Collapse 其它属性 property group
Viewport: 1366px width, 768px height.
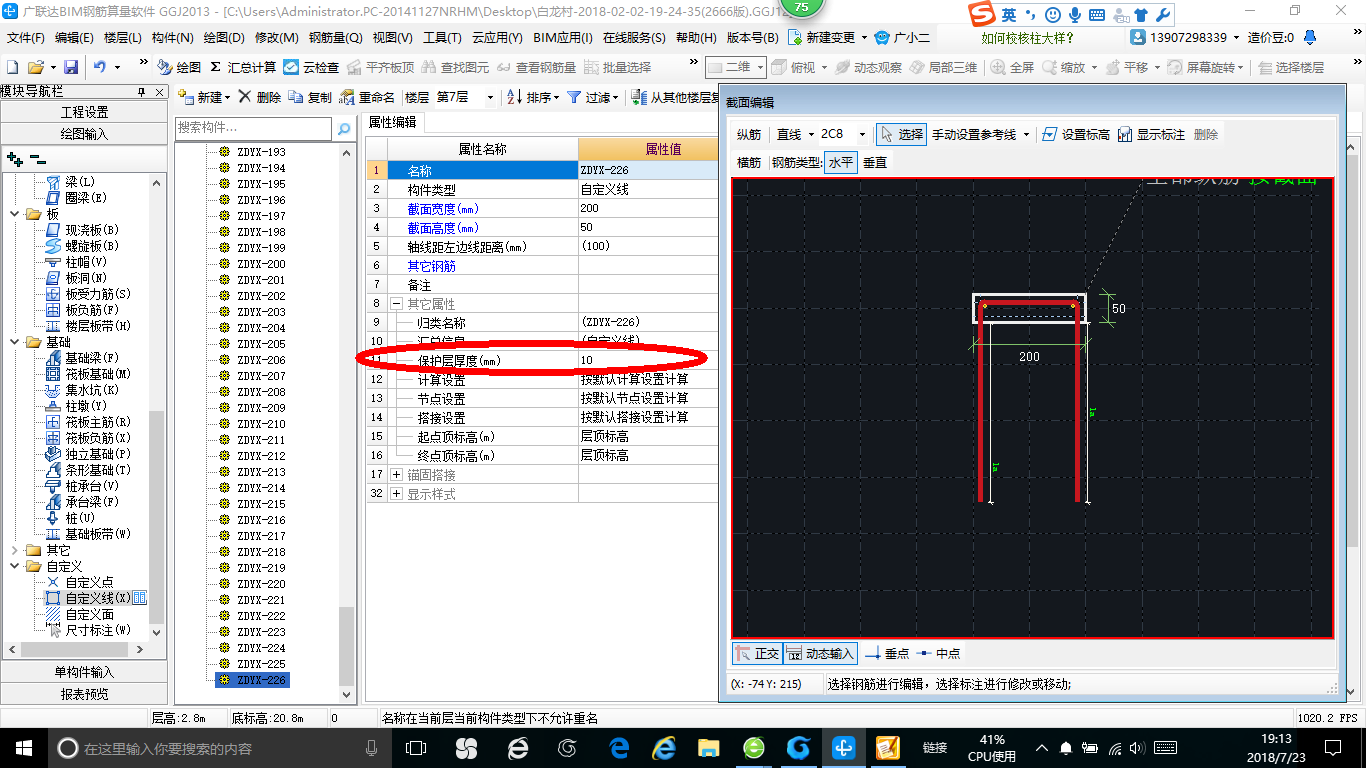coord(396,303)
